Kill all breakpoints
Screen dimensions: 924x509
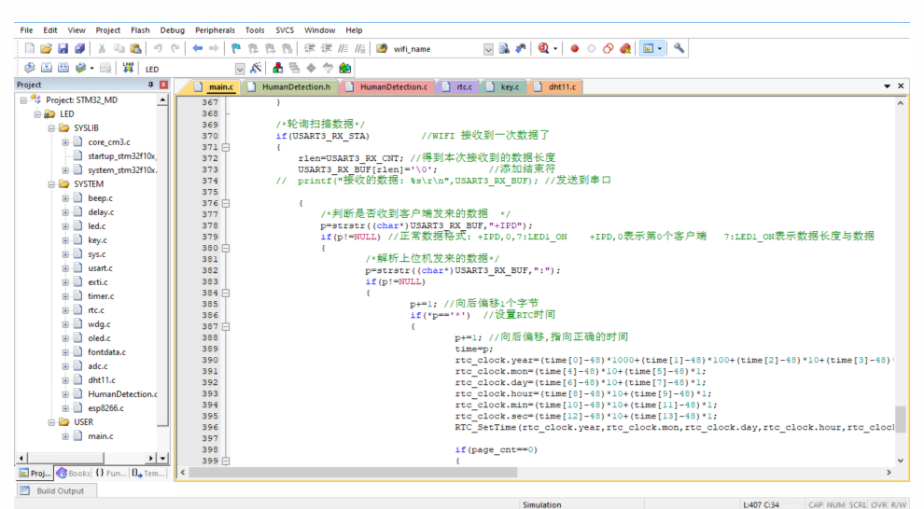625,49
